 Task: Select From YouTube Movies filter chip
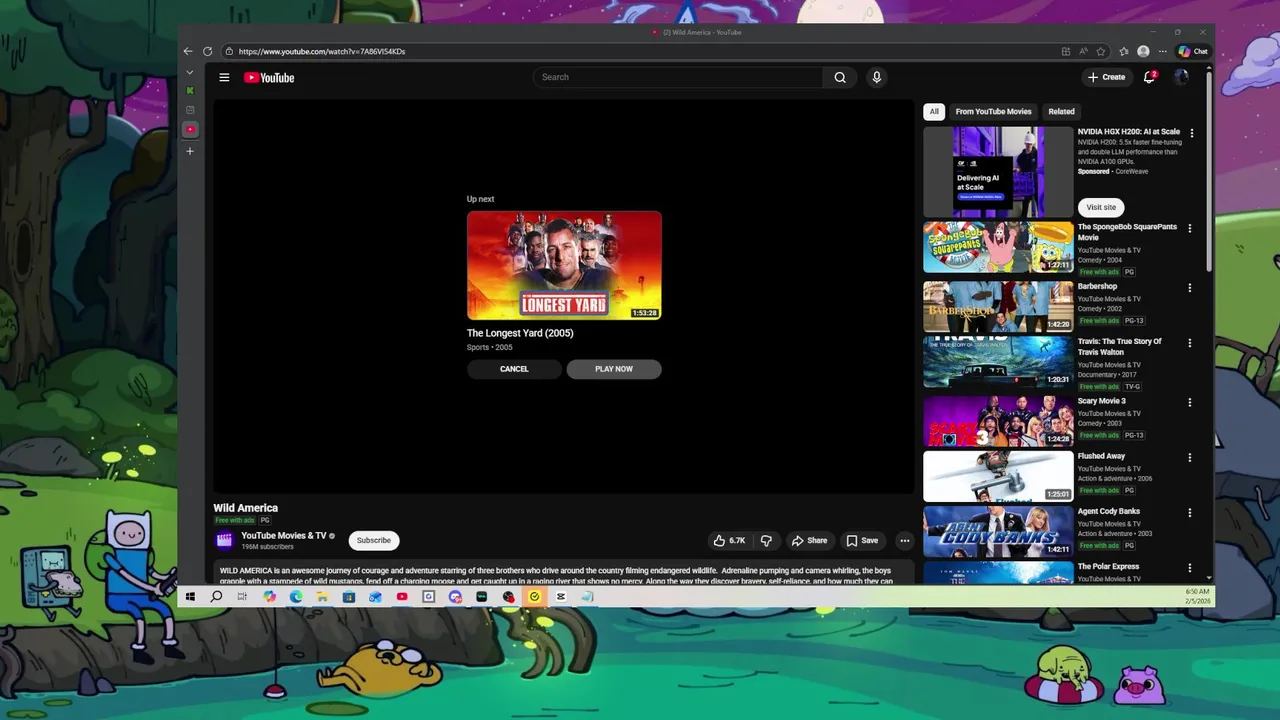[993, 111]
